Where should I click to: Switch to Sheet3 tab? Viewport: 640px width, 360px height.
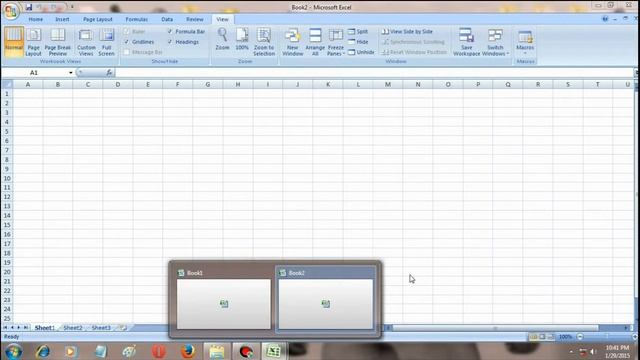[x=101, y=327]
